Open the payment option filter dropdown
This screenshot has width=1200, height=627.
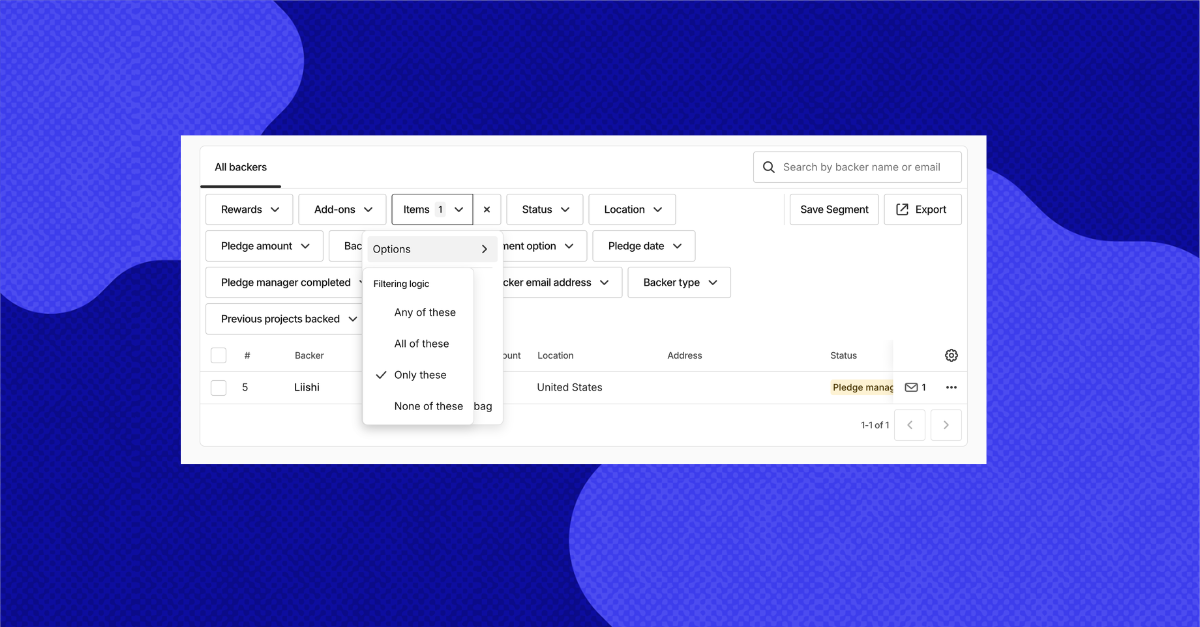(x=544, y=246)
